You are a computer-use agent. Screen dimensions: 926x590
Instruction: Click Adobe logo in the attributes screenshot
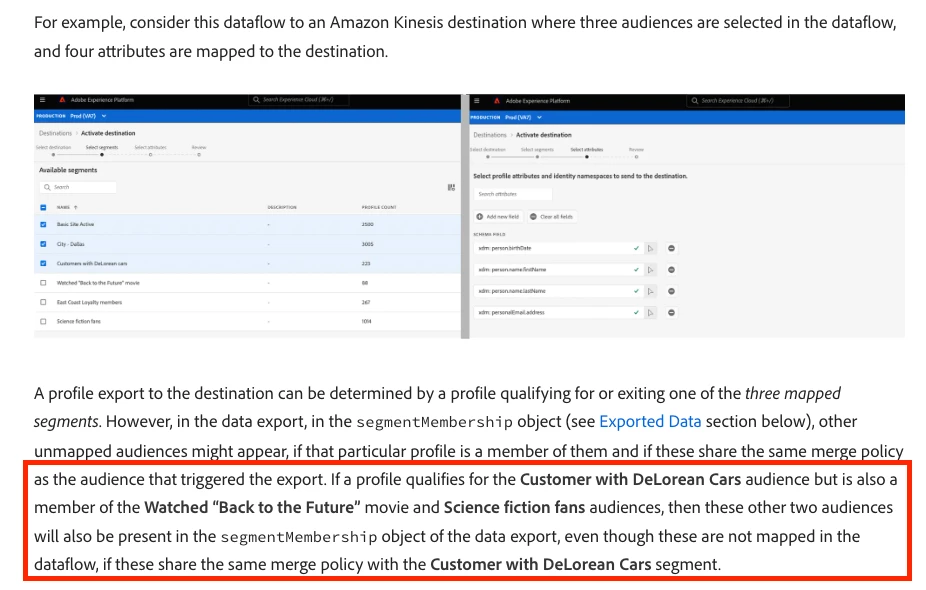click(497, 101)
